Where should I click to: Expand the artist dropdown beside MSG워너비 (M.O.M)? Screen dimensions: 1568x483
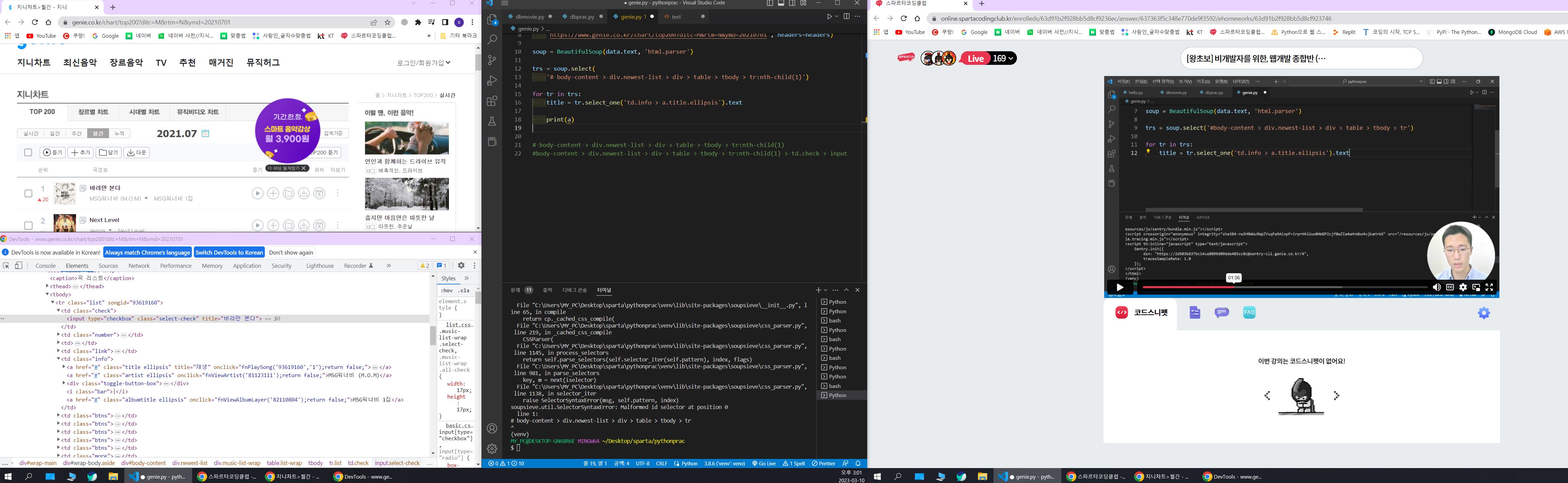click(146, 198)
